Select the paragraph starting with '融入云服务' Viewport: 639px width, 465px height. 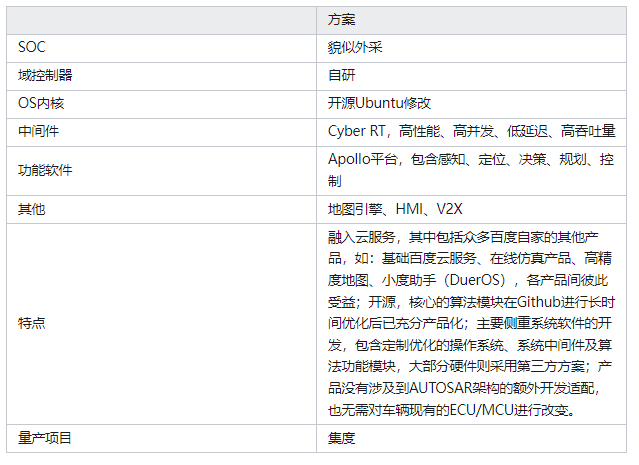[471, 324]
